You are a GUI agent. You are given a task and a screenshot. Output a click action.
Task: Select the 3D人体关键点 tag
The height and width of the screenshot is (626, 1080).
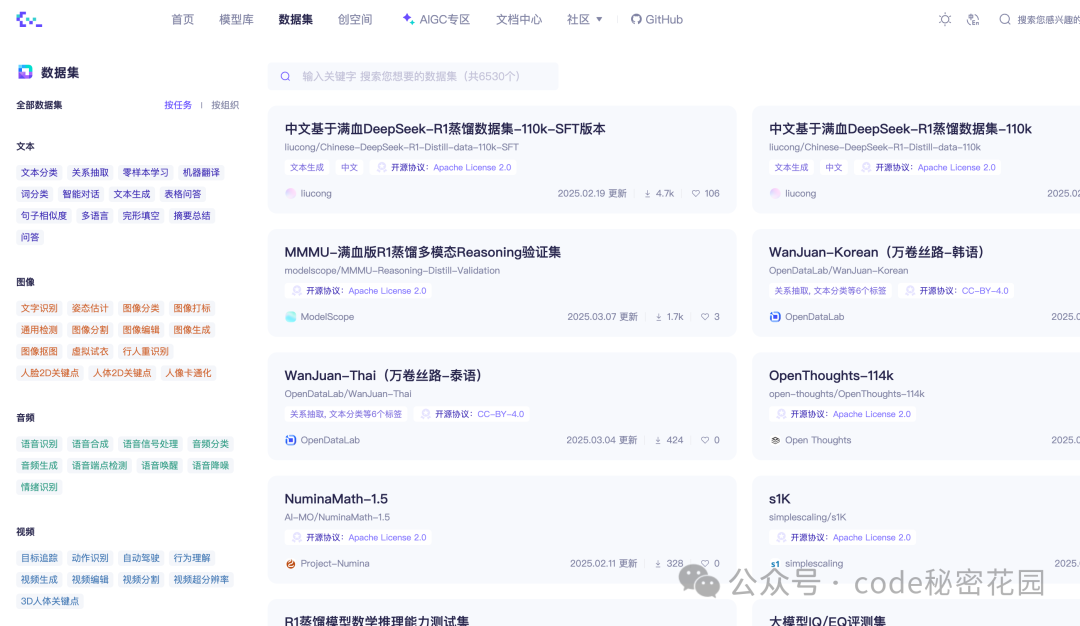50,601
